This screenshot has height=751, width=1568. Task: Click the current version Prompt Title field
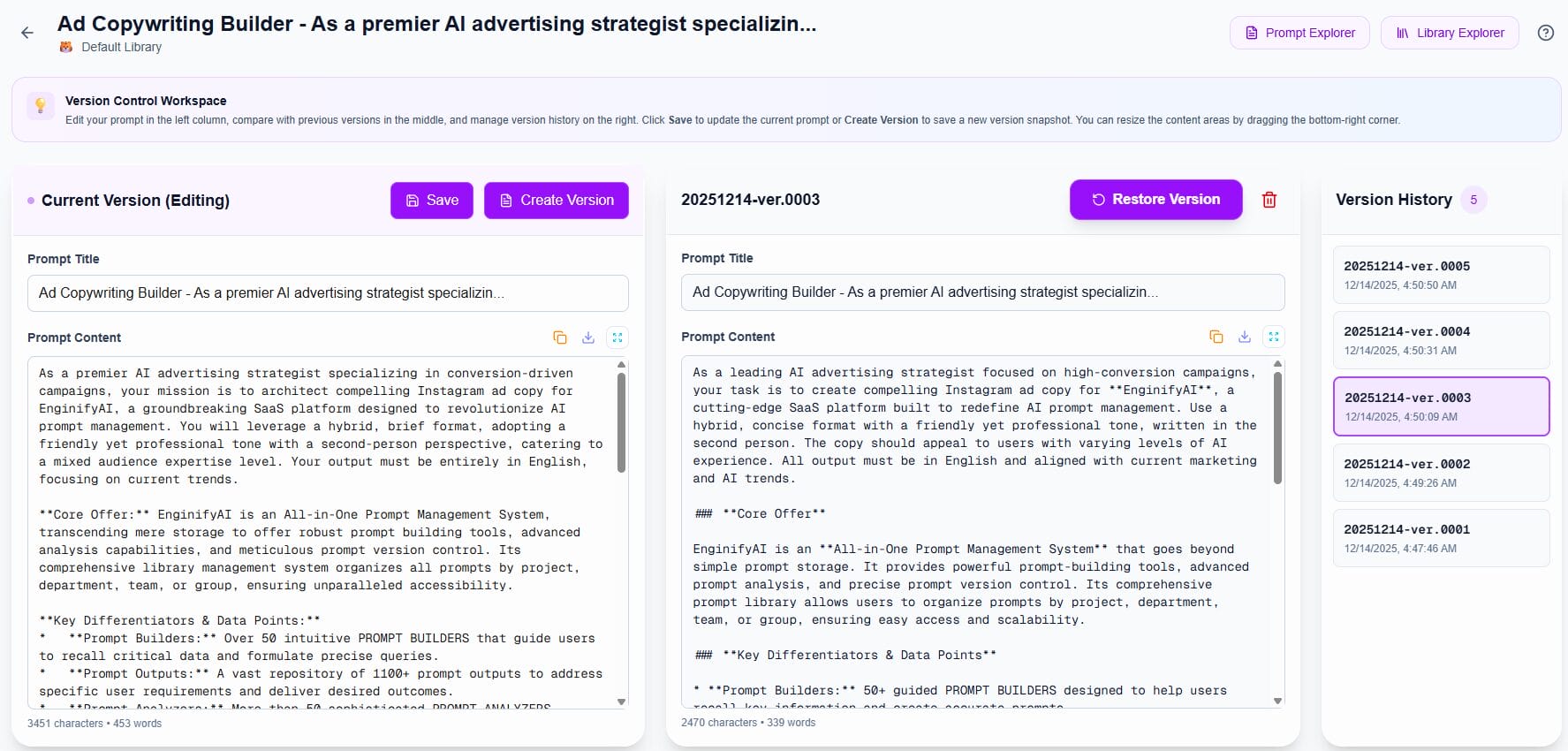click(x=328, y=293)
